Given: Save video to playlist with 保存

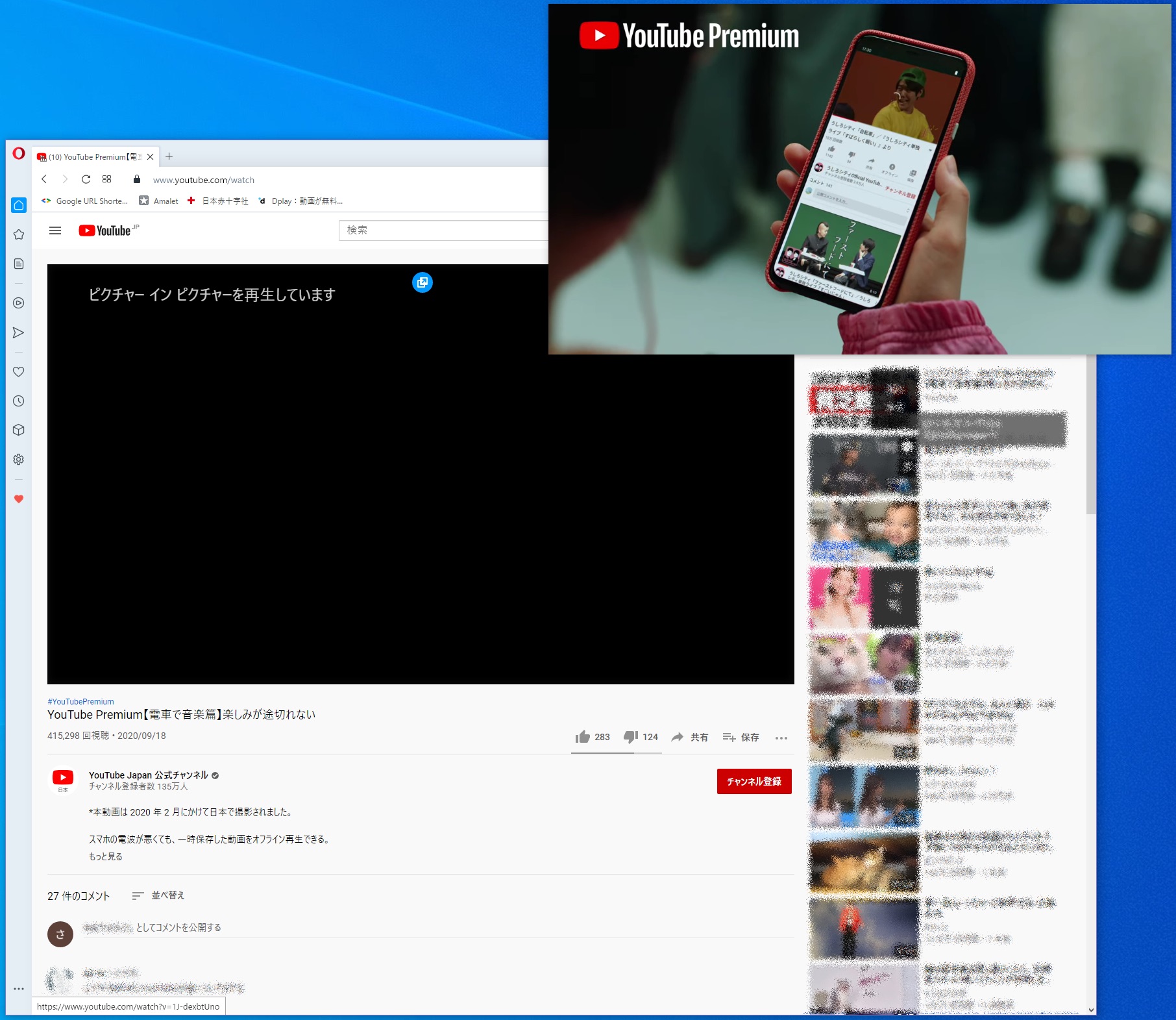Looking at the screenshot, I should (x=741, y=737).
